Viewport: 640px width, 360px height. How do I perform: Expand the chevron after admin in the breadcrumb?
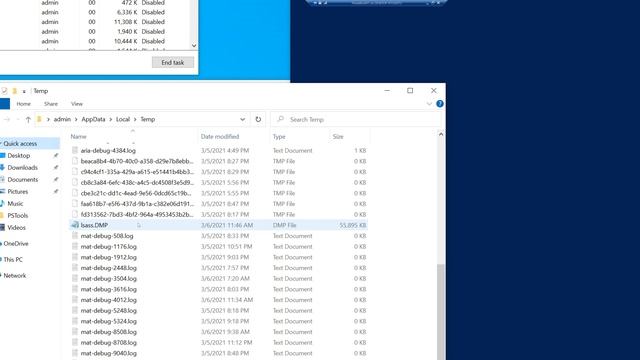pos(76,119)
